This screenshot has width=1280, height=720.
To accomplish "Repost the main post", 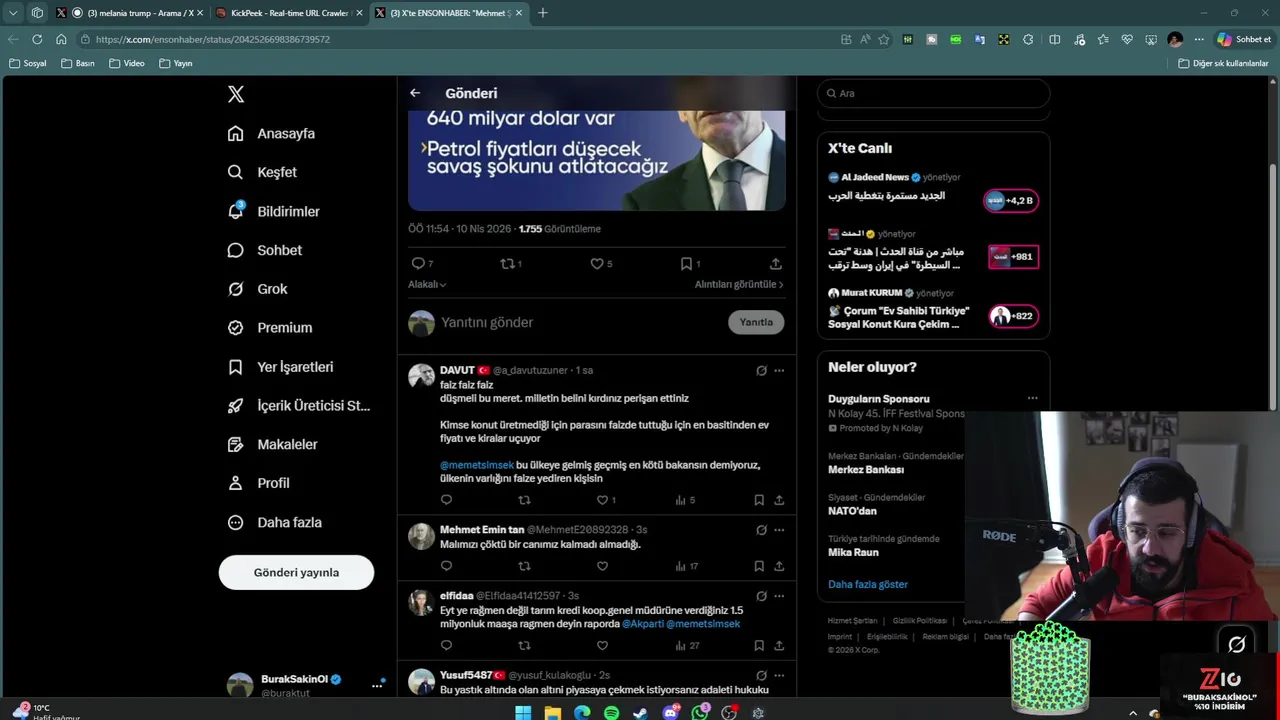I will (x=507, y=263).
